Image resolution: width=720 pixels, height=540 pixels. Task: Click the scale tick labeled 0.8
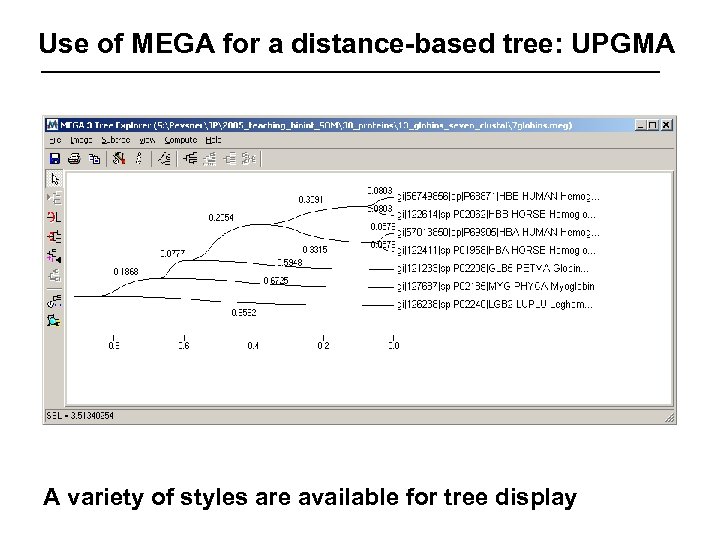pos(114,345)
